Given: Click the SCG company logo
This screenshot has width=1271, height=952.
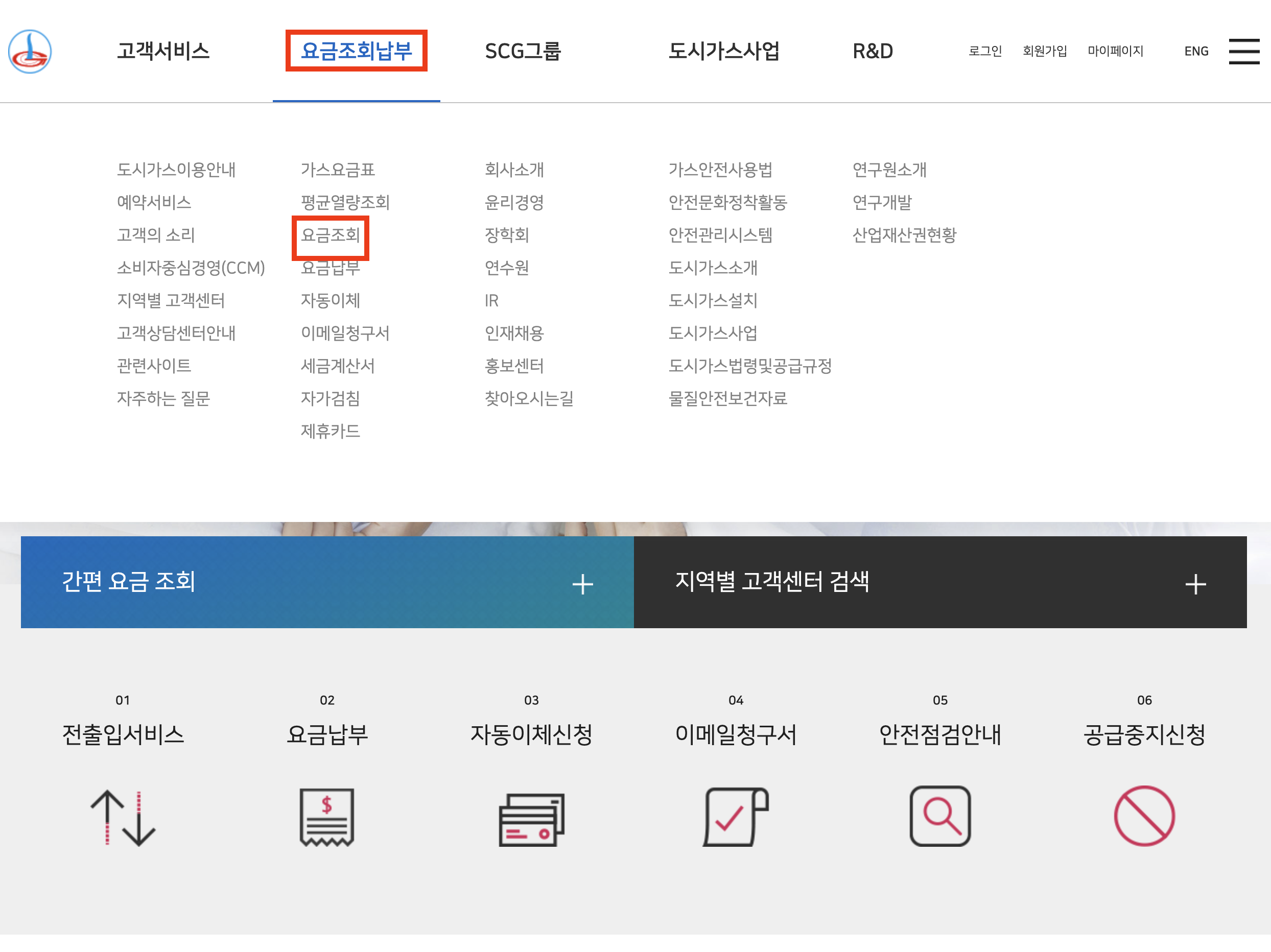Looking at the screenshot, I should (x=30, y=51).
